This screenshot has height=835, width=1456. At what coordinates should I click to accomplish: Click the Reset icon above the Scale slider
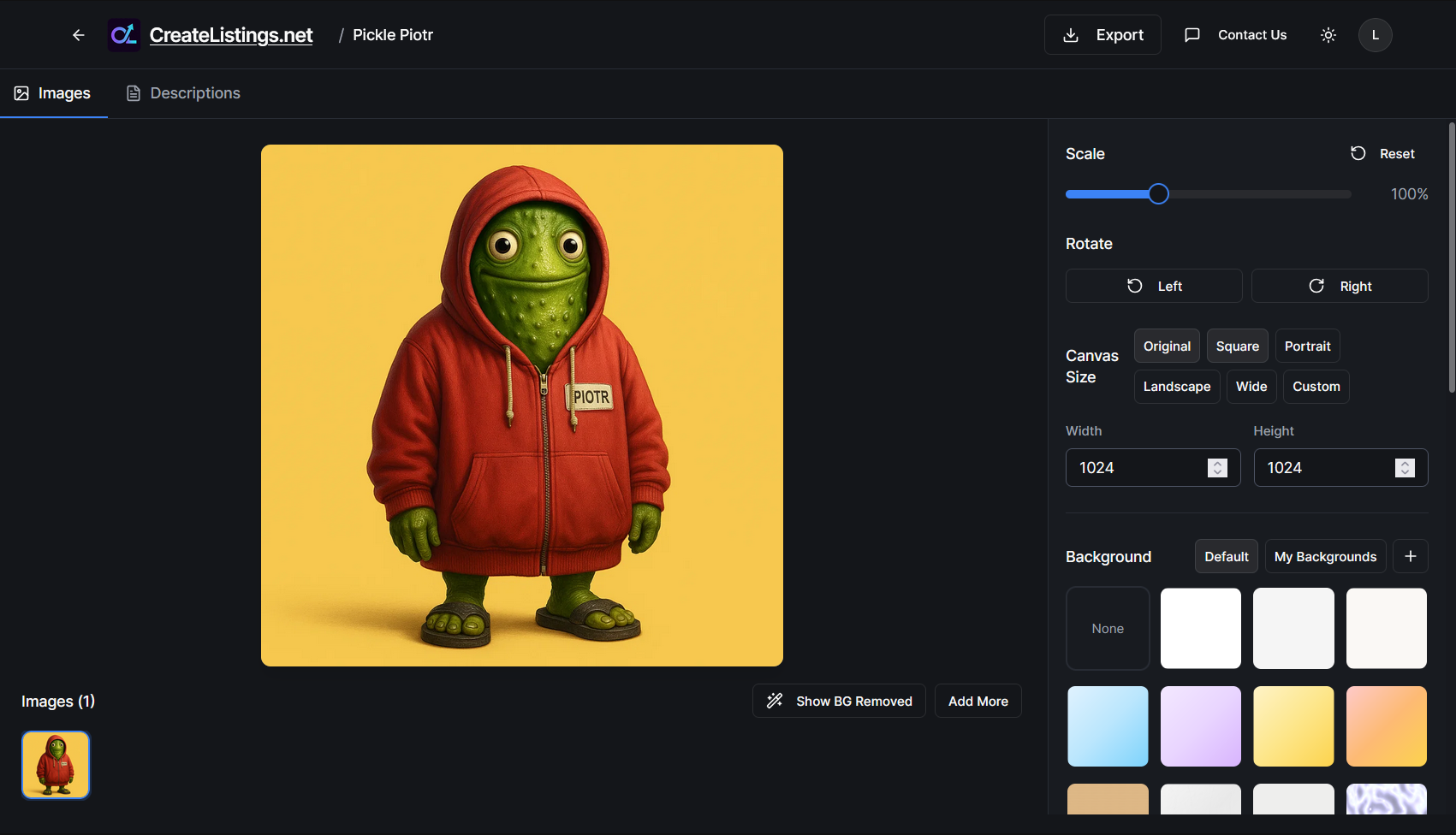pos(1358,153)
